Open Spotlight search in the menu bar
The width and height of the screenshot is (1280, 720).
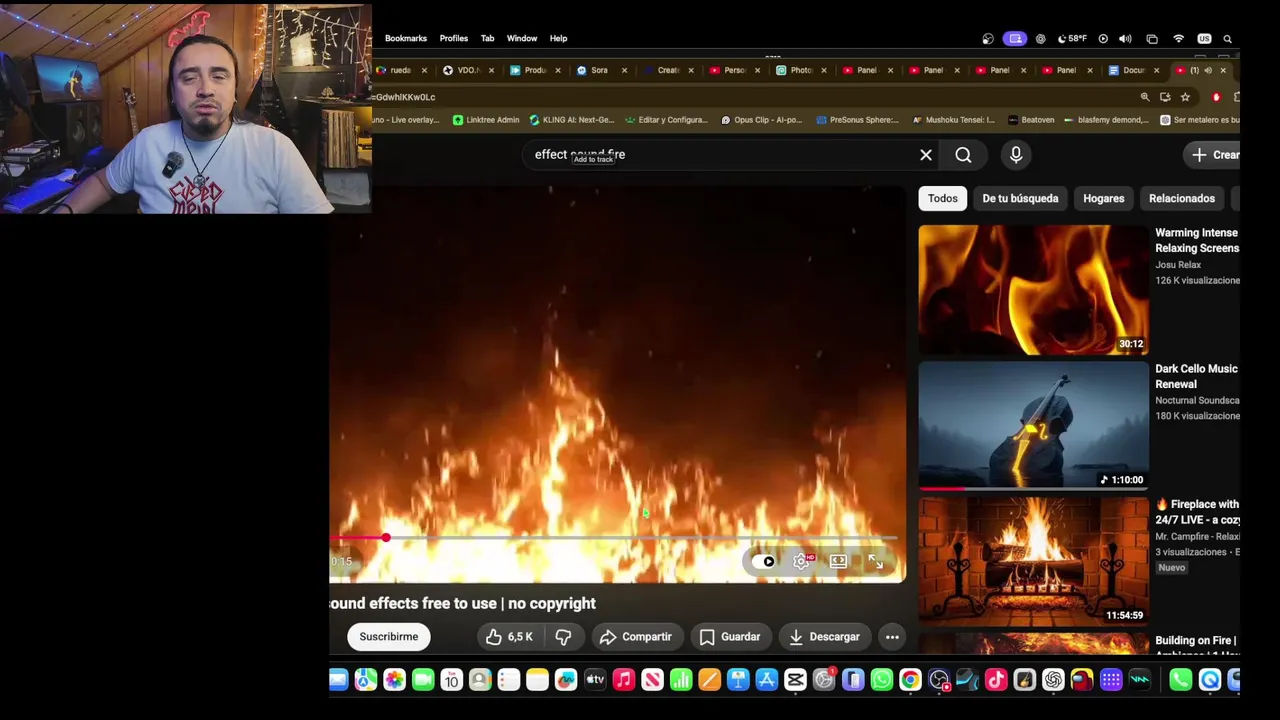[x=1227, y=39]
